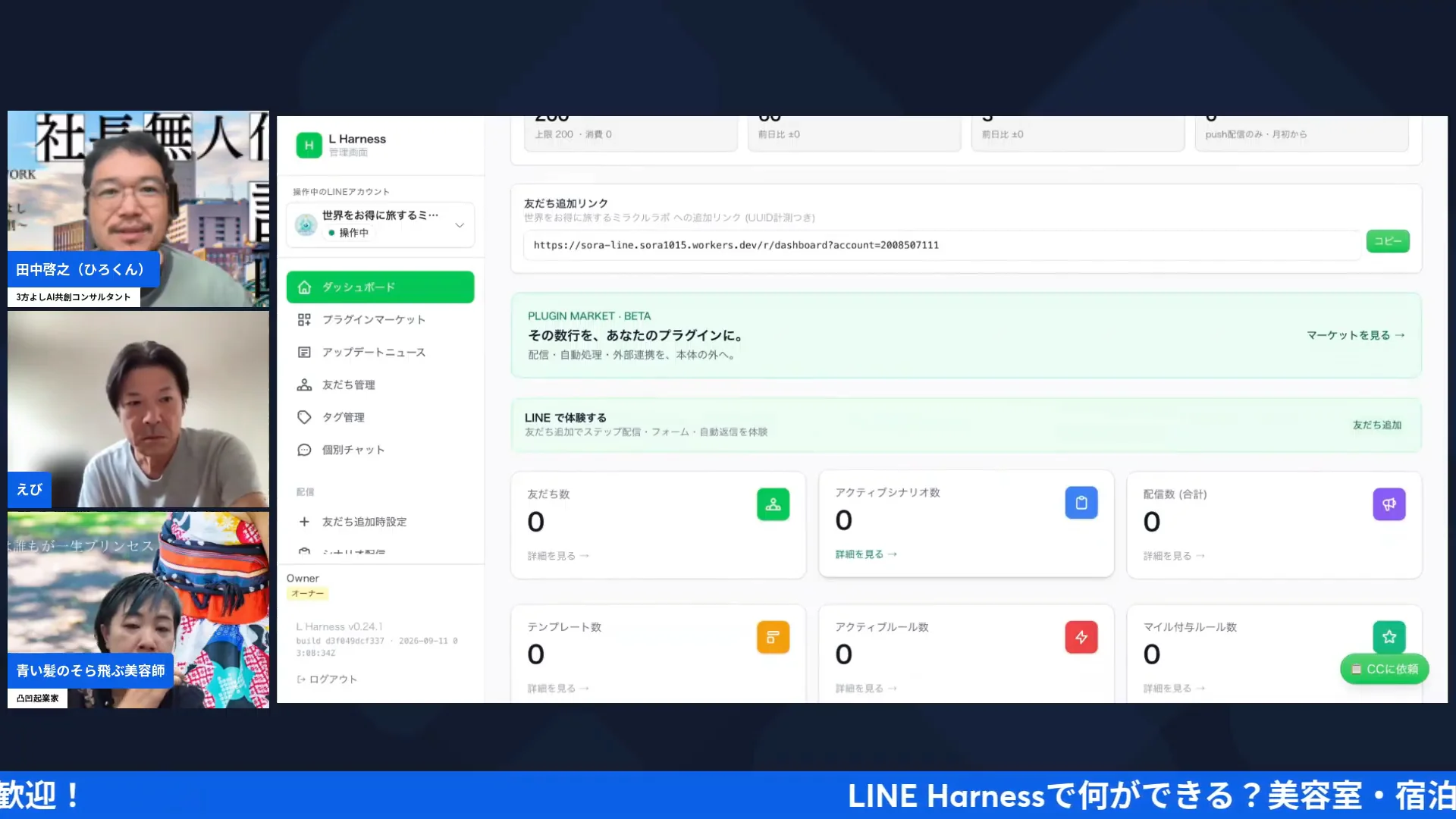1456x819 pixels.
Task: Open 詳細を見る under アクティブルール数
Action: pyautogui.click(x=866, y=689)
